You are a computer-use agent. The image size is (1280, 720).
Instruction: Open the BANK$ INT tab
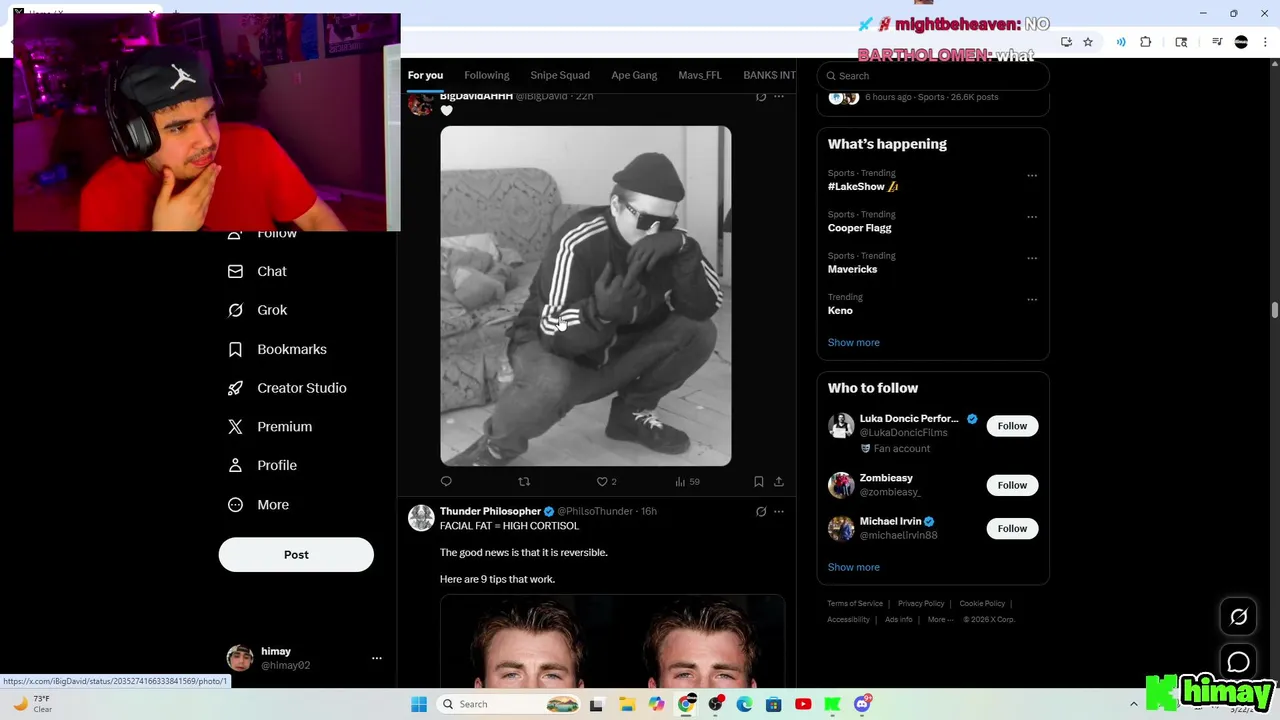pos(769,75)
